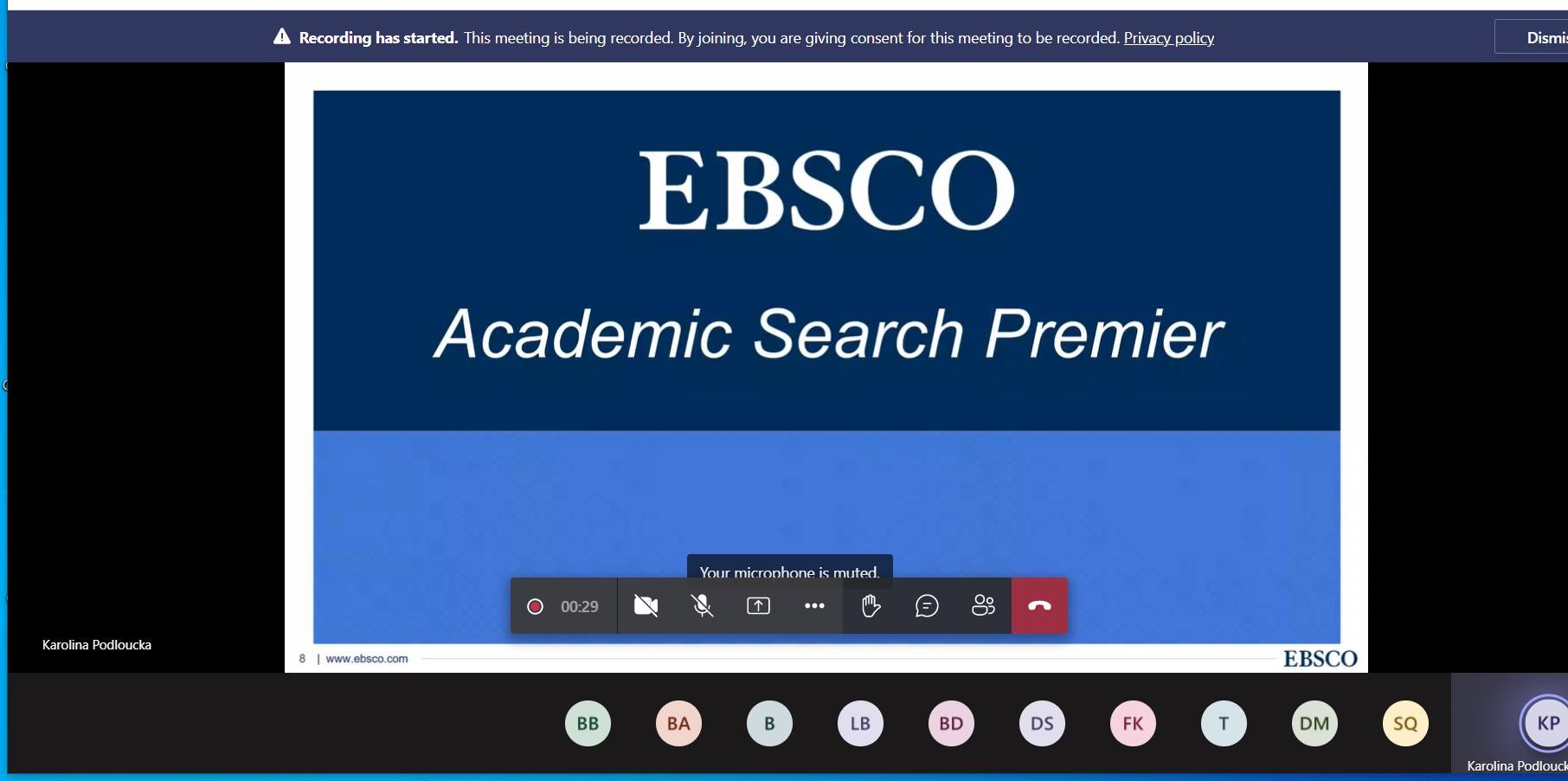The image size is (1568, 781).
Task: Select participant avatar FK
Action: [x=1133, y=723]
